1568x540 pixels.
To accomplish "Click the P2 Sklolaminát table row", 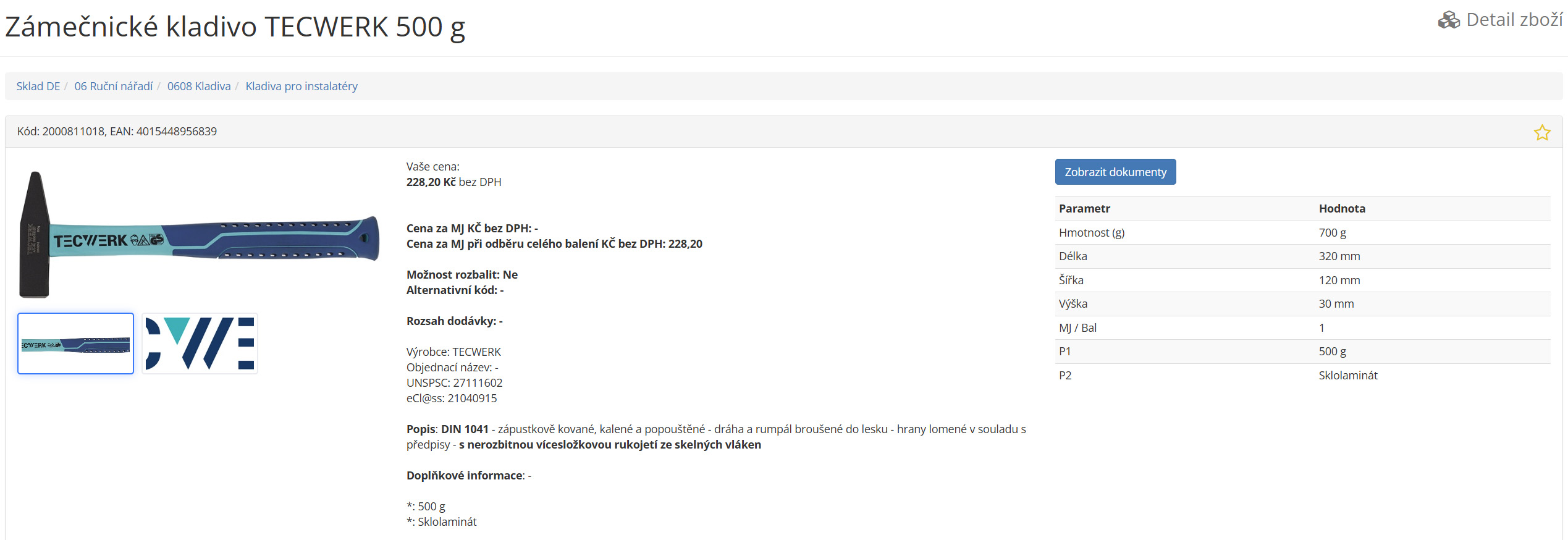I will click(x=1302, y=376).
